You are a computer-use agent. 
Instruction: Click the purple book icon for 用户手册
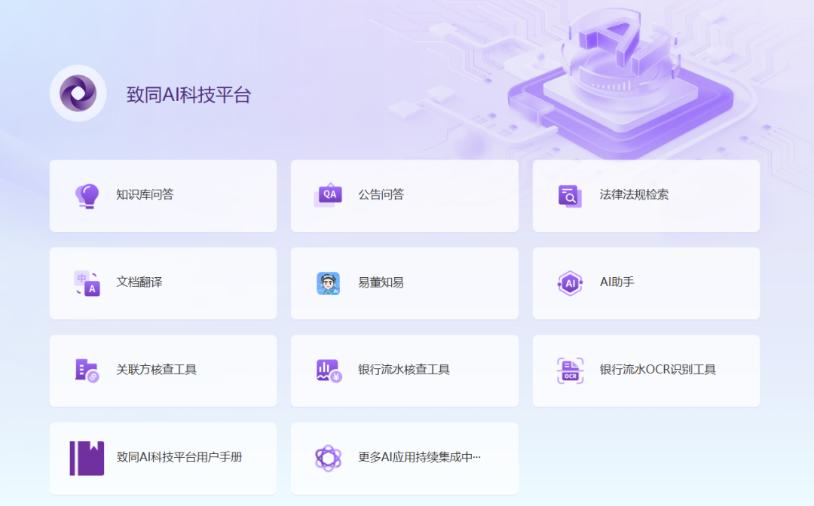[87, 458]
